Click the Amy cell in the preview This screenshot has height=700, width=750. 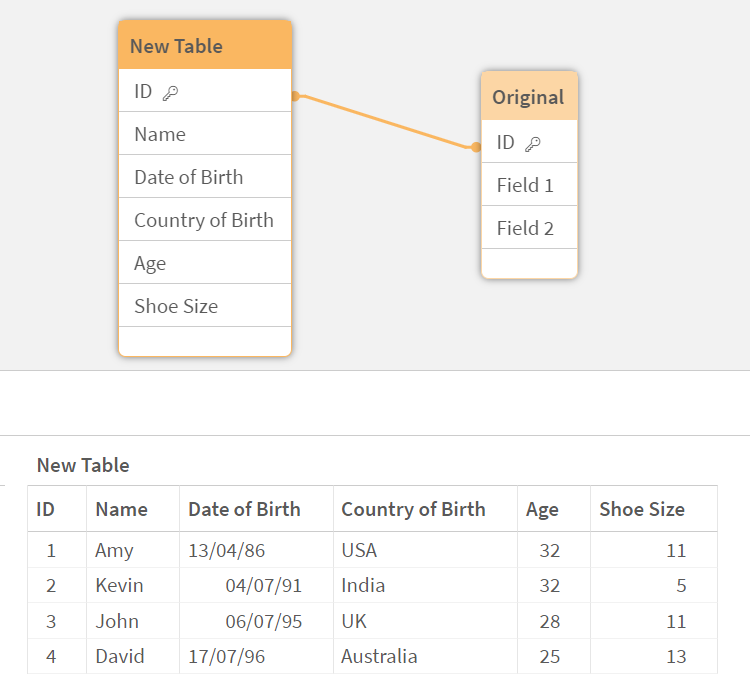(x=114, y=550)
